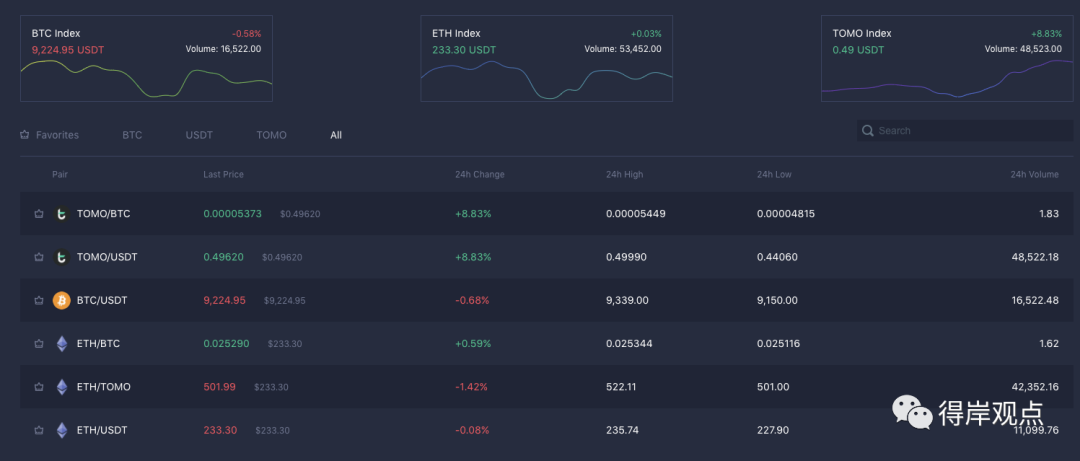Sort by the 24h Low column header
The width and height of the screenshot is (1080, 461).
(774, 174)
